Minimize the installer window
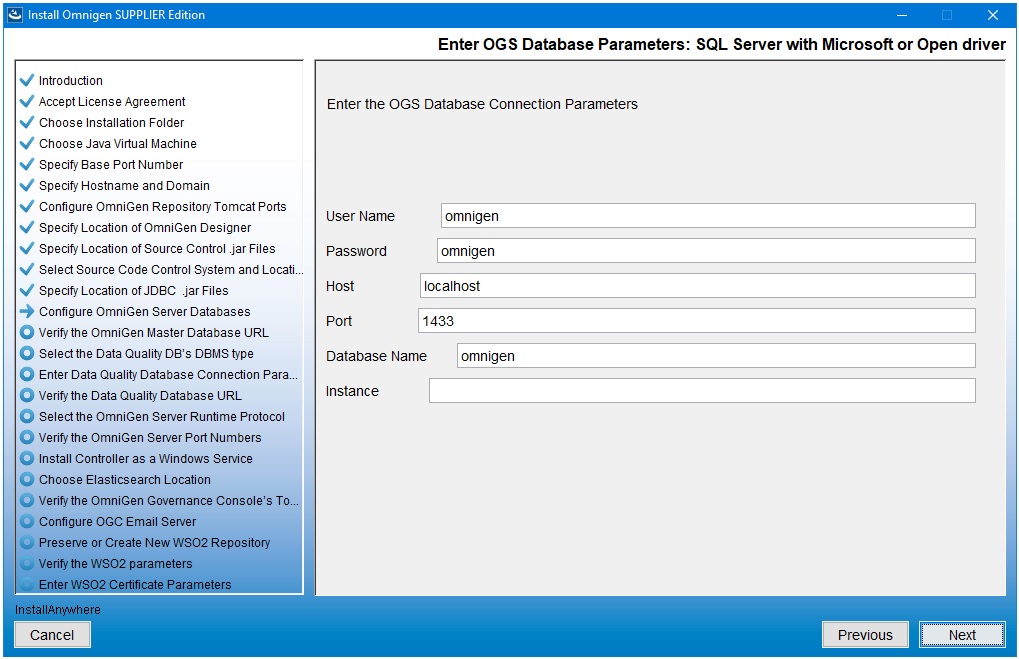This screenshot has height=659, width=1019. click(901, 15)
